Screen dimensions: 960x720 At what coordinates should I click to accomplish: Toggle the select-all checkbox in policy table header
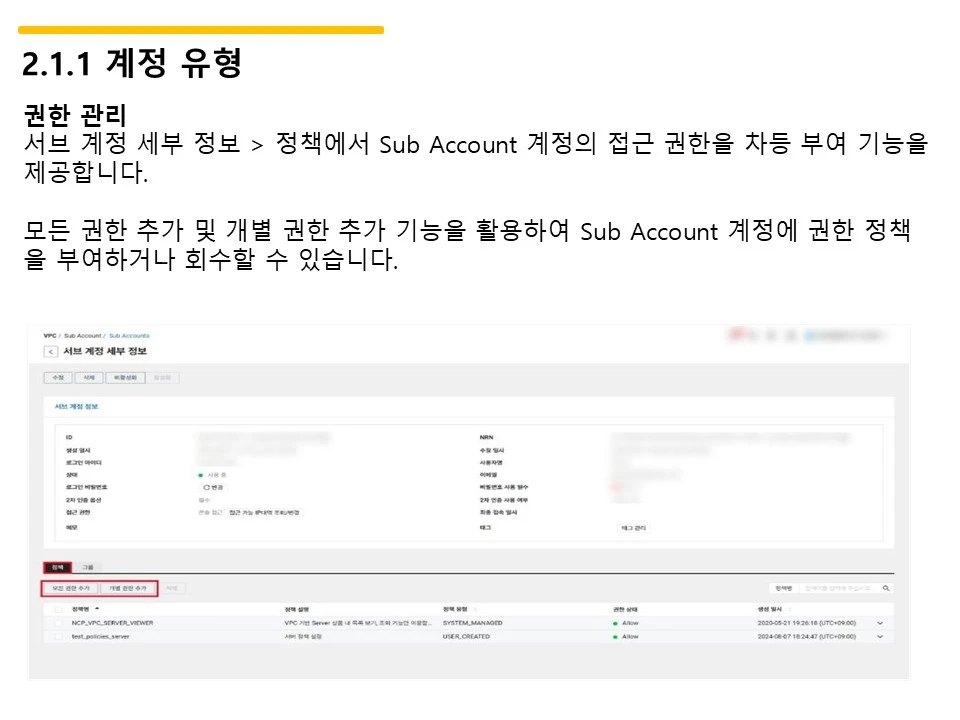pyautogui.click(x=56, y=607)
